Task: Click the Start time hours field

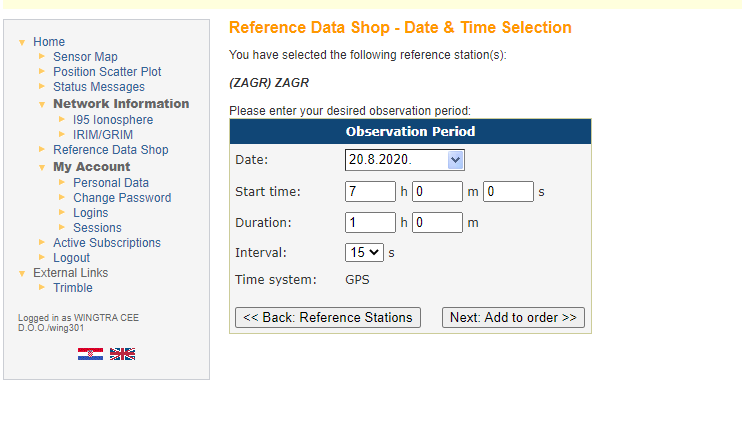Action: [x=370, y=191]
